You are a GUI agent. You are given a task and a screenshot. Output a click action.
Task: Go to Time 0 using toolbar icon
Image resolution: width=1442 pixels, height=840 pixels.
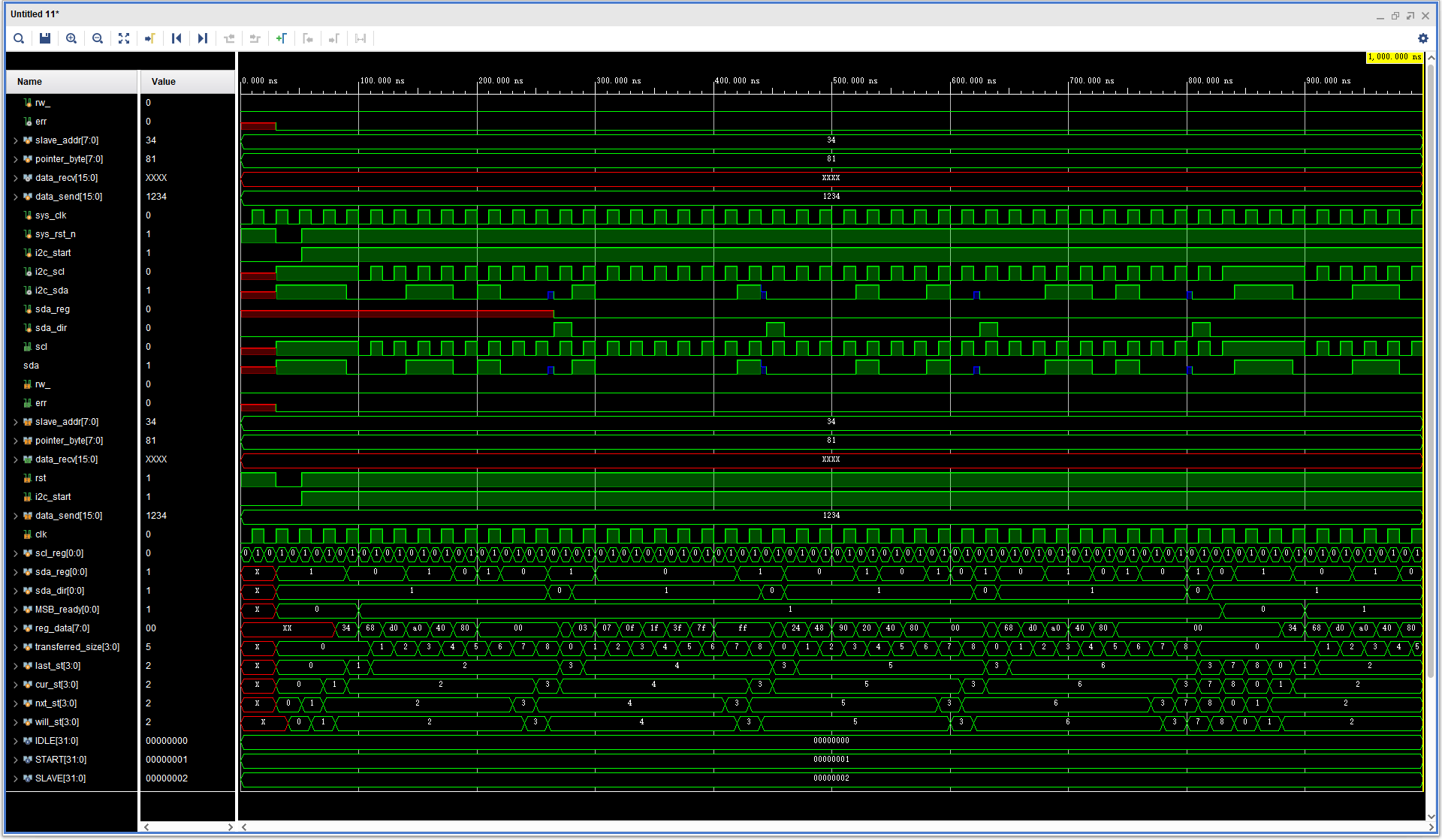176,38
